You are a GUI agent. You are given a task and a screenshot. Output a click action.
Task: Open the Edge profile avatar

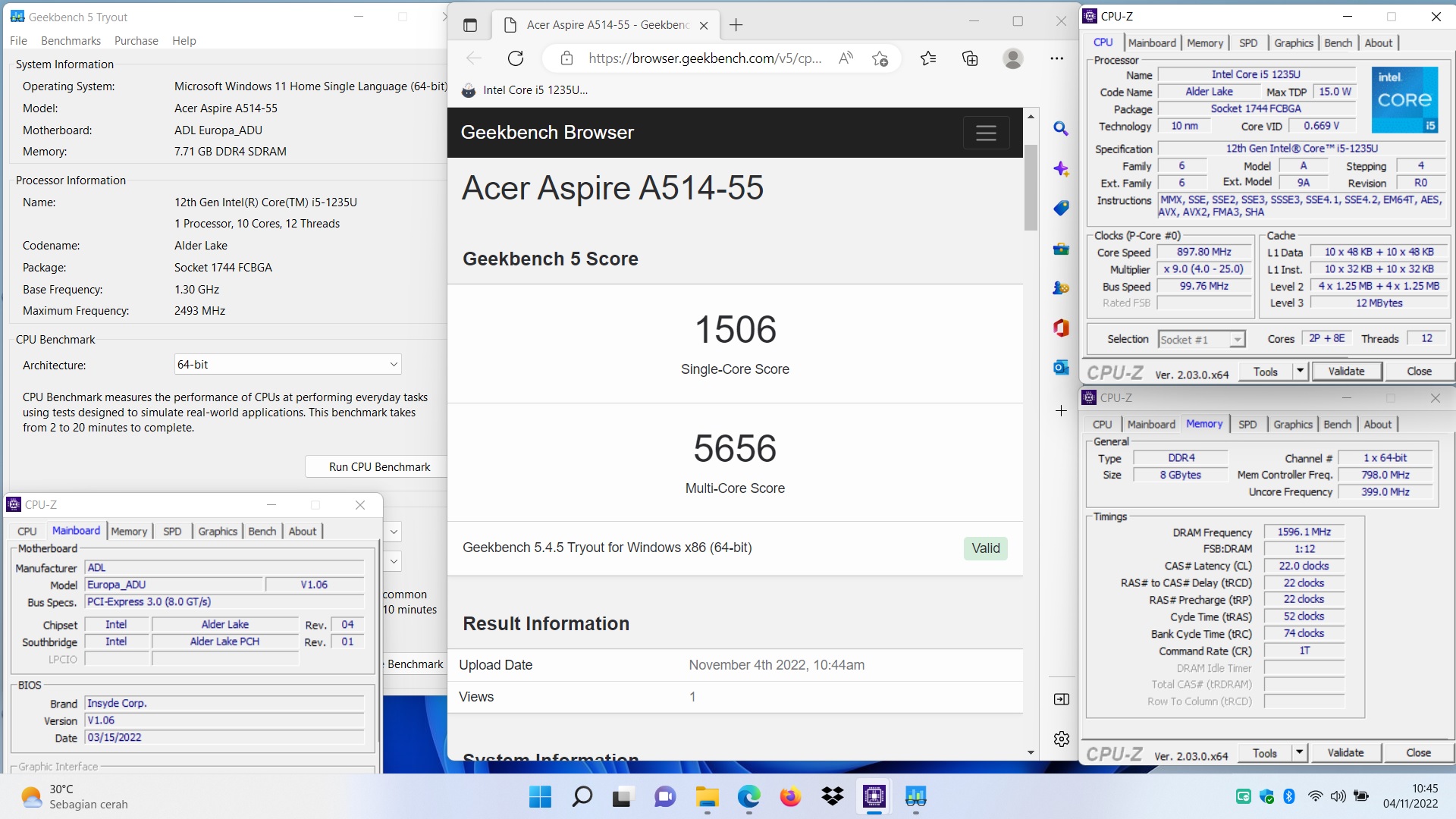point(1013,58)
